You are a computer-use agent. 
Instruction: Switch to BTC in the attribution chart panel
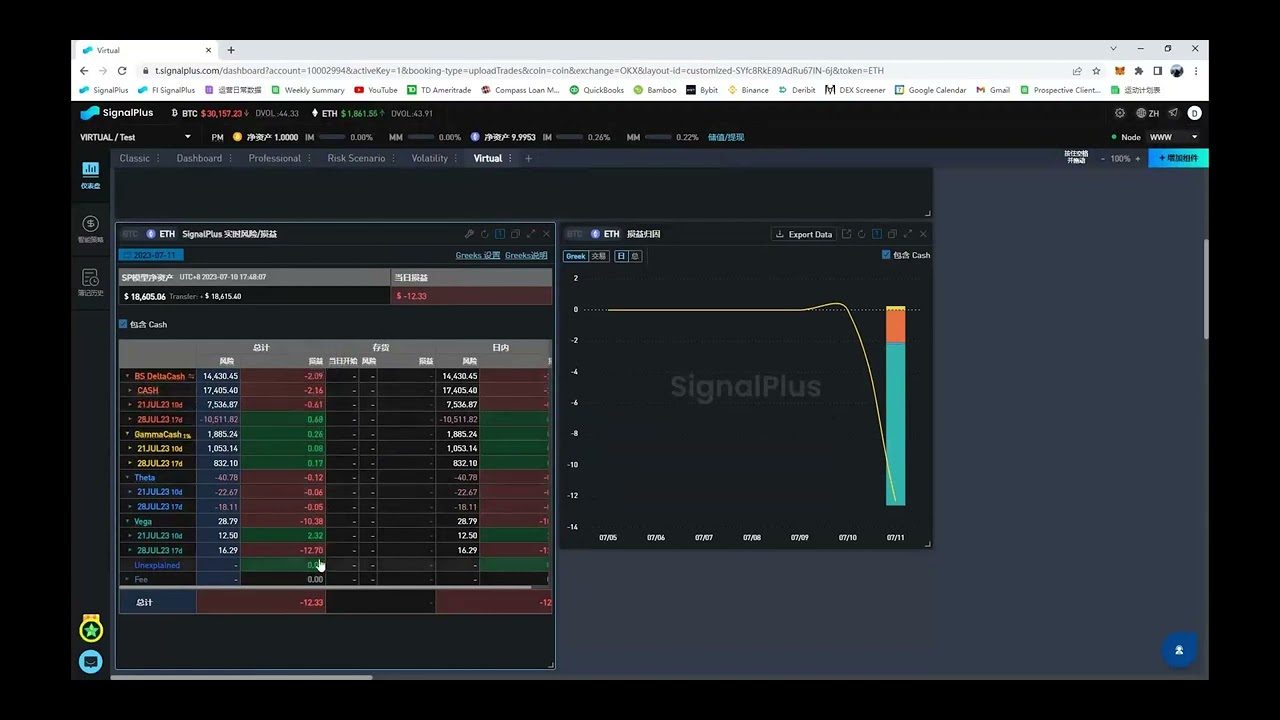574,234
